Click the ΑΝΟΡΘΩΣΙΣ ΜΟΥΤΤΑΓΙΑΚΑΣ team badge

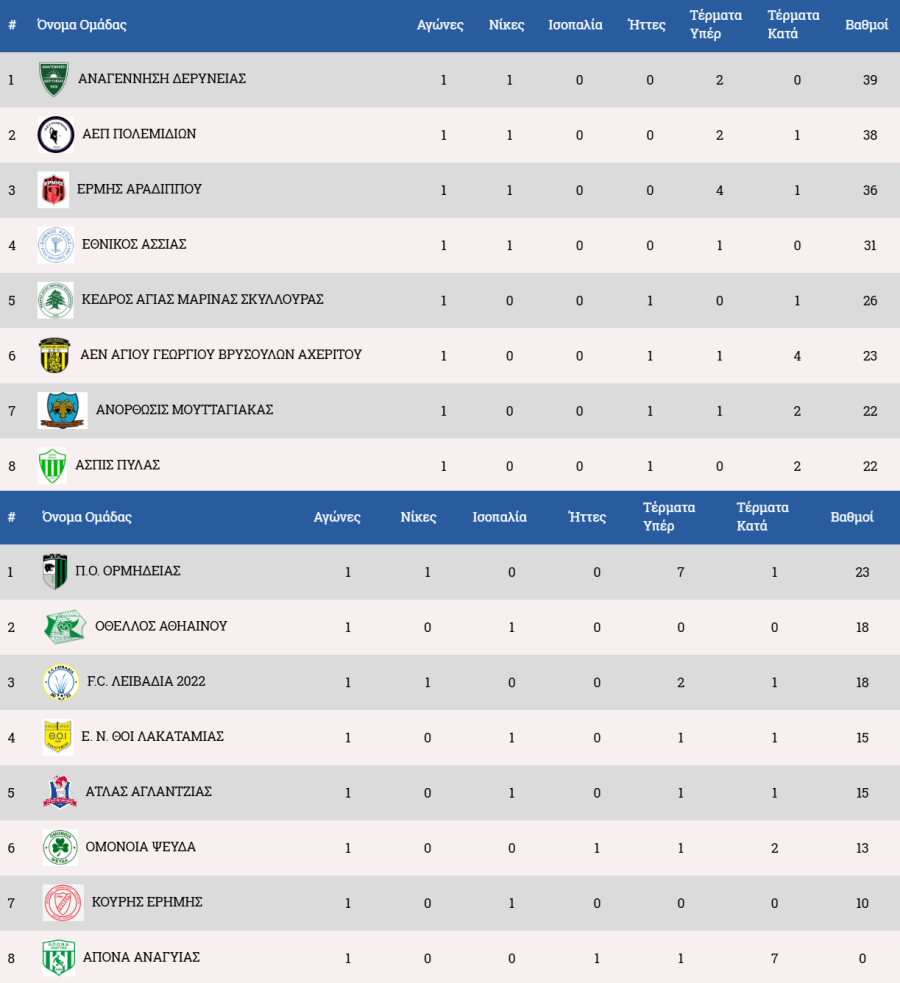click(x=62, y=410)
